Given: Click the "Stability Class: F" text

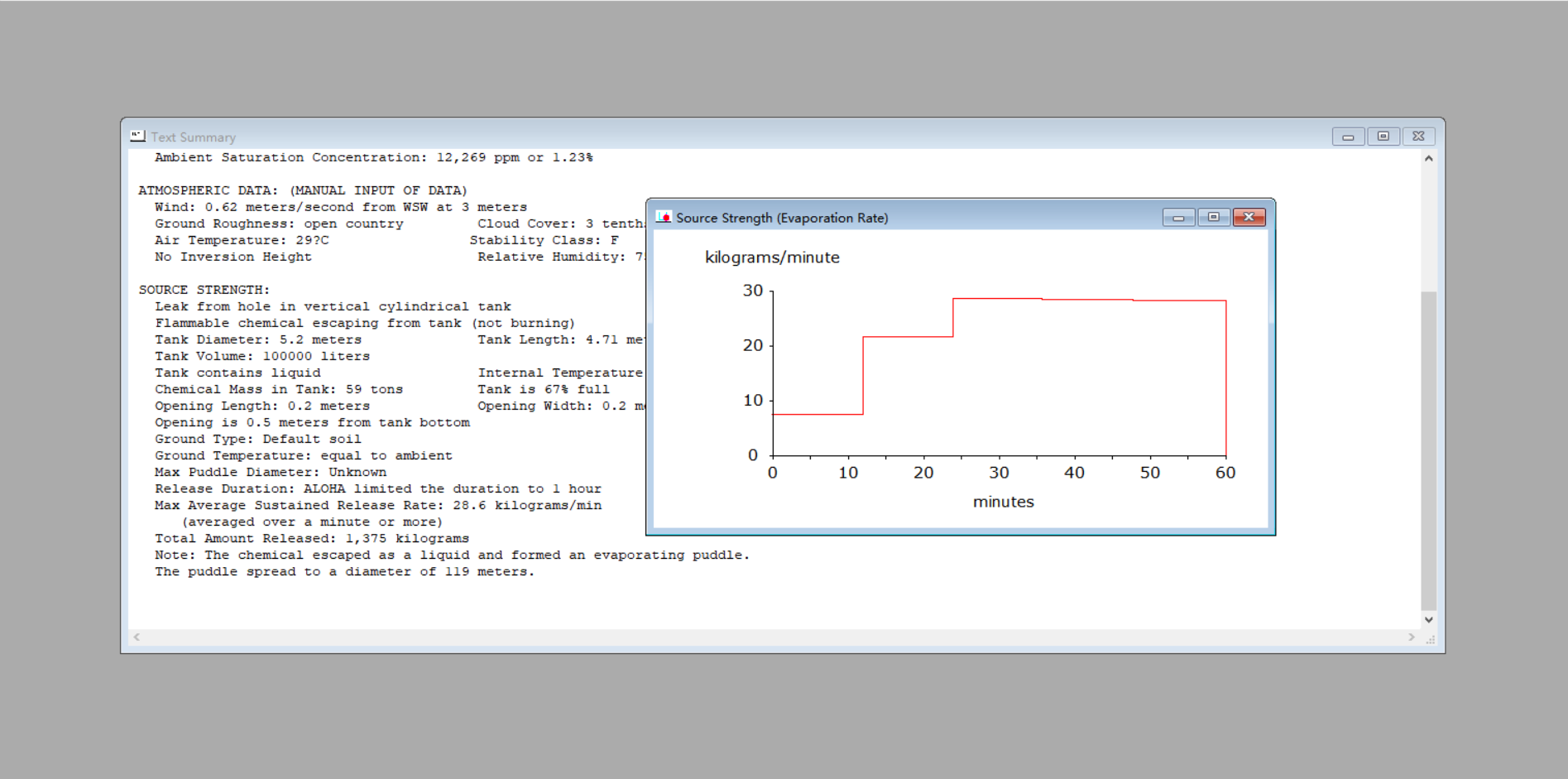Looking at the screenshot, I should [544, 240].
